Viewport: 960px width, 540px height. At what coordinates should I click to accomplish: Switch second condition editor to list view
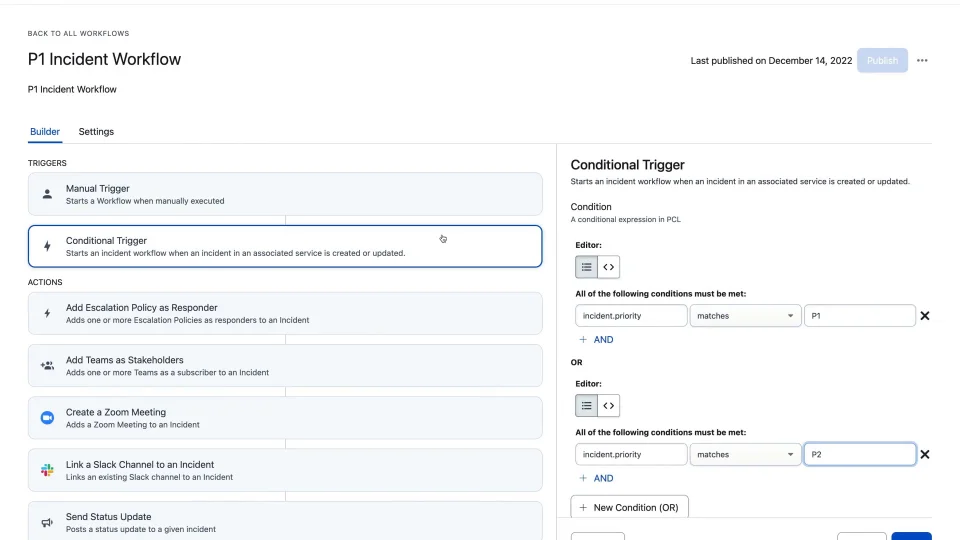click(x=587, y=405)
